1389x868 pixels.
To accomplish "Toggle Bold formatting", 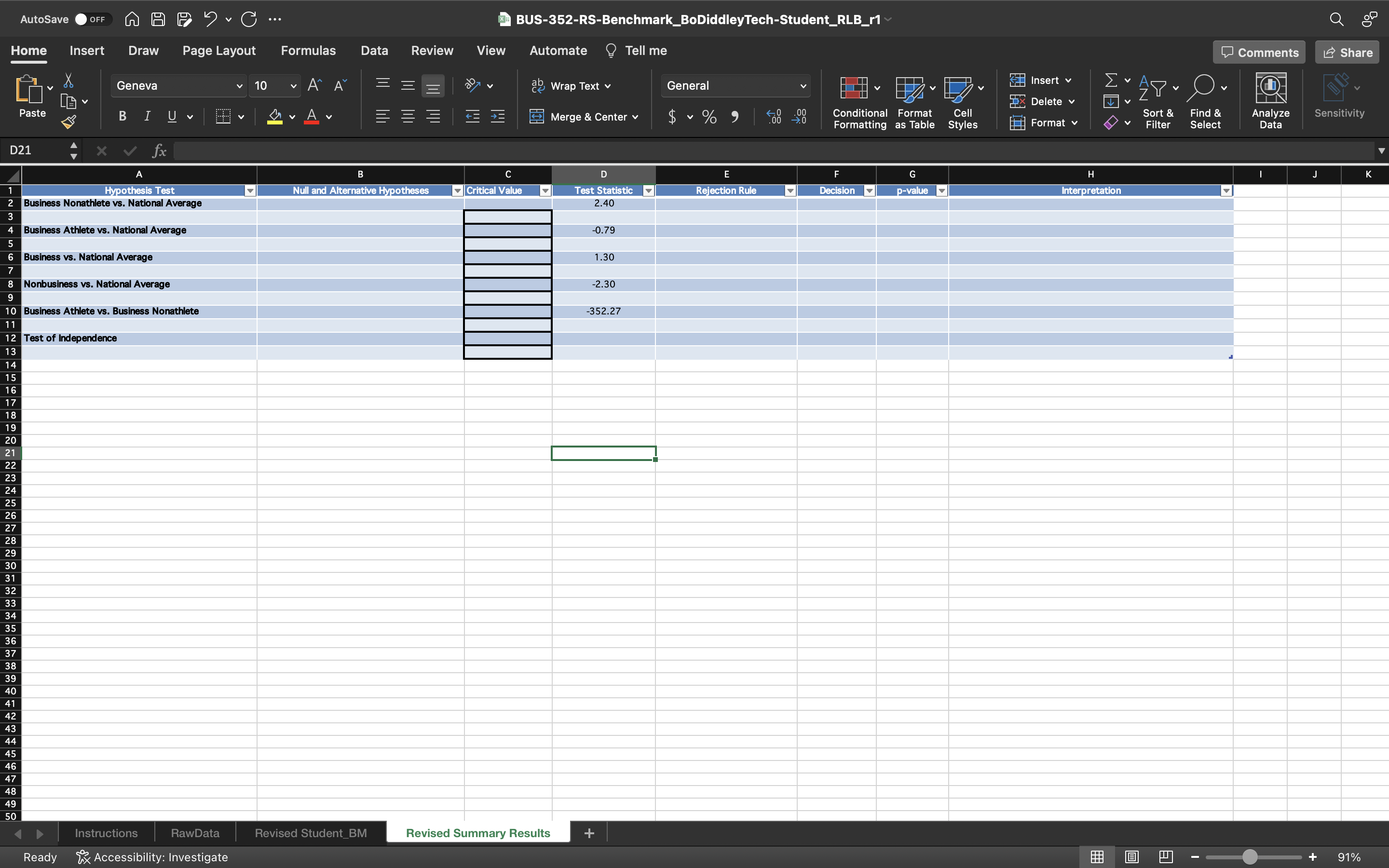I will click(x=122, y=117).
